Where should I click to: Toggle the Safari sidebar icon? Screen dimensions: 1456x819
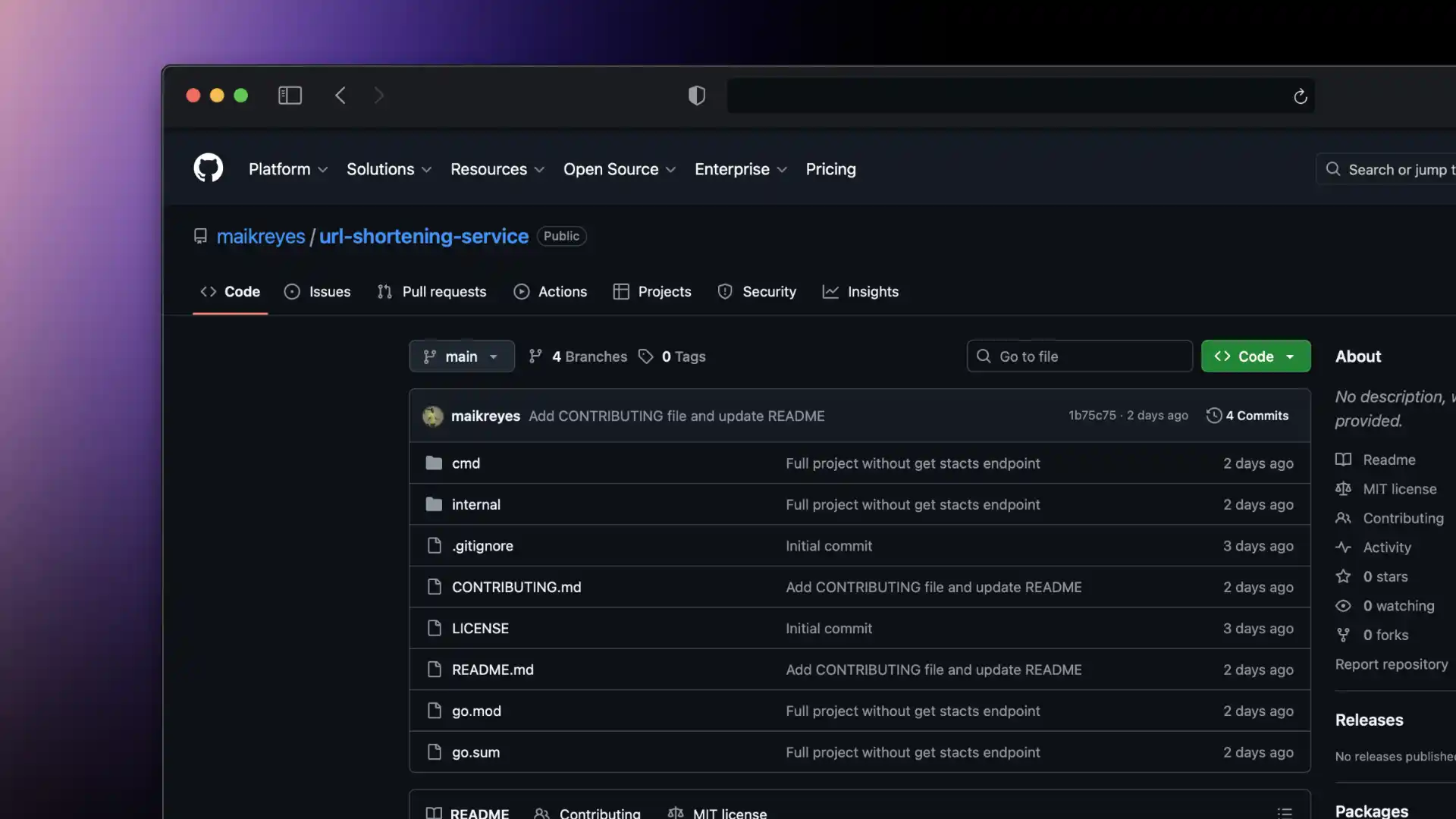pos(290,96)
